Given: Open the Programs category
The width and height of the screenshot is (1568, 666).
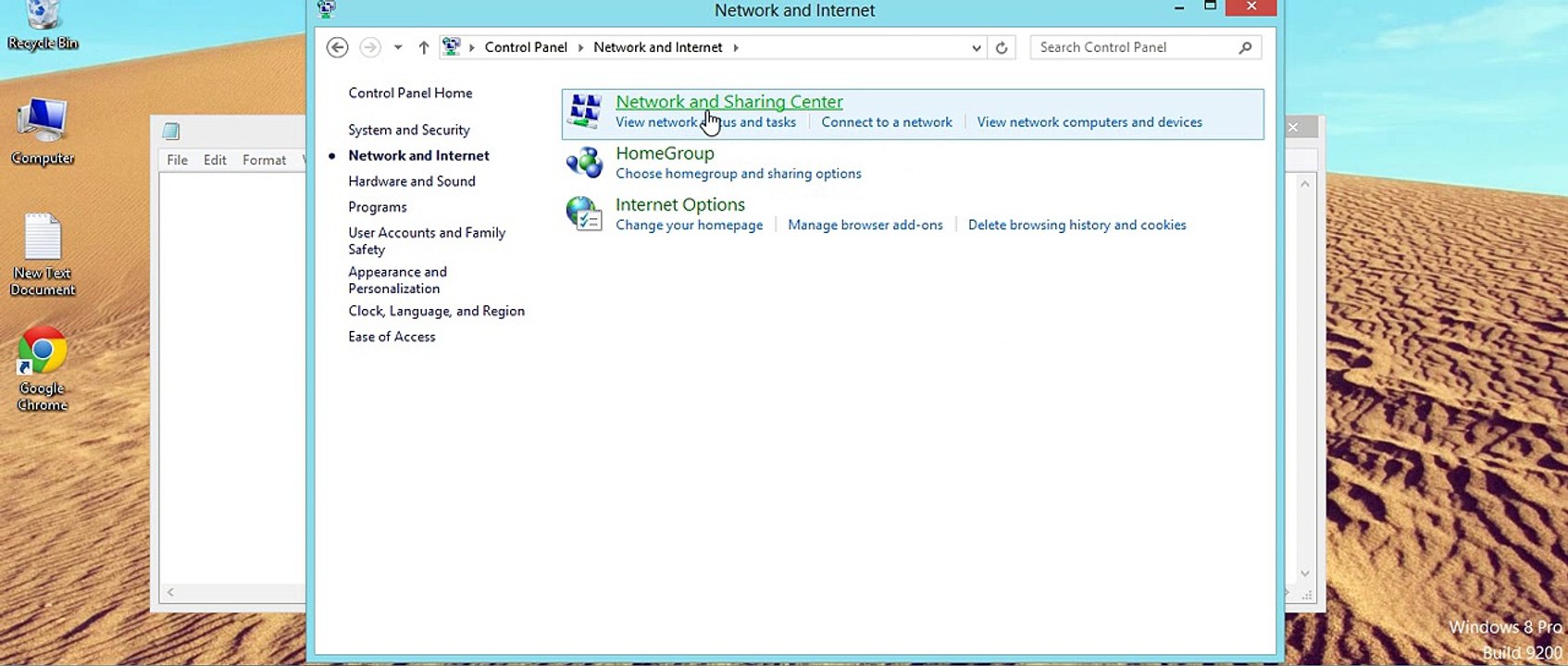Looking at the screenshot, I should 378,207.
